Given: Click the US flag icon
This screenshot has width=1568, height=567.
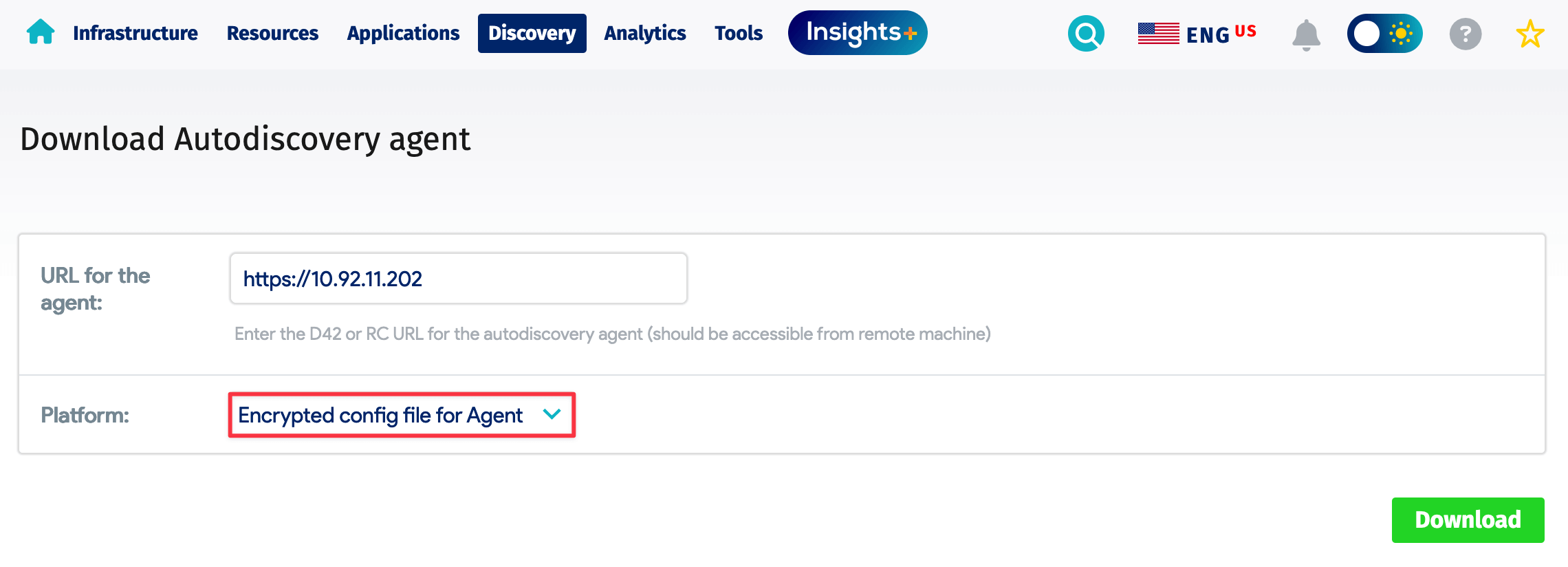Looking at the screenshot, I should pyautogui.click(x=1158, y=33).
